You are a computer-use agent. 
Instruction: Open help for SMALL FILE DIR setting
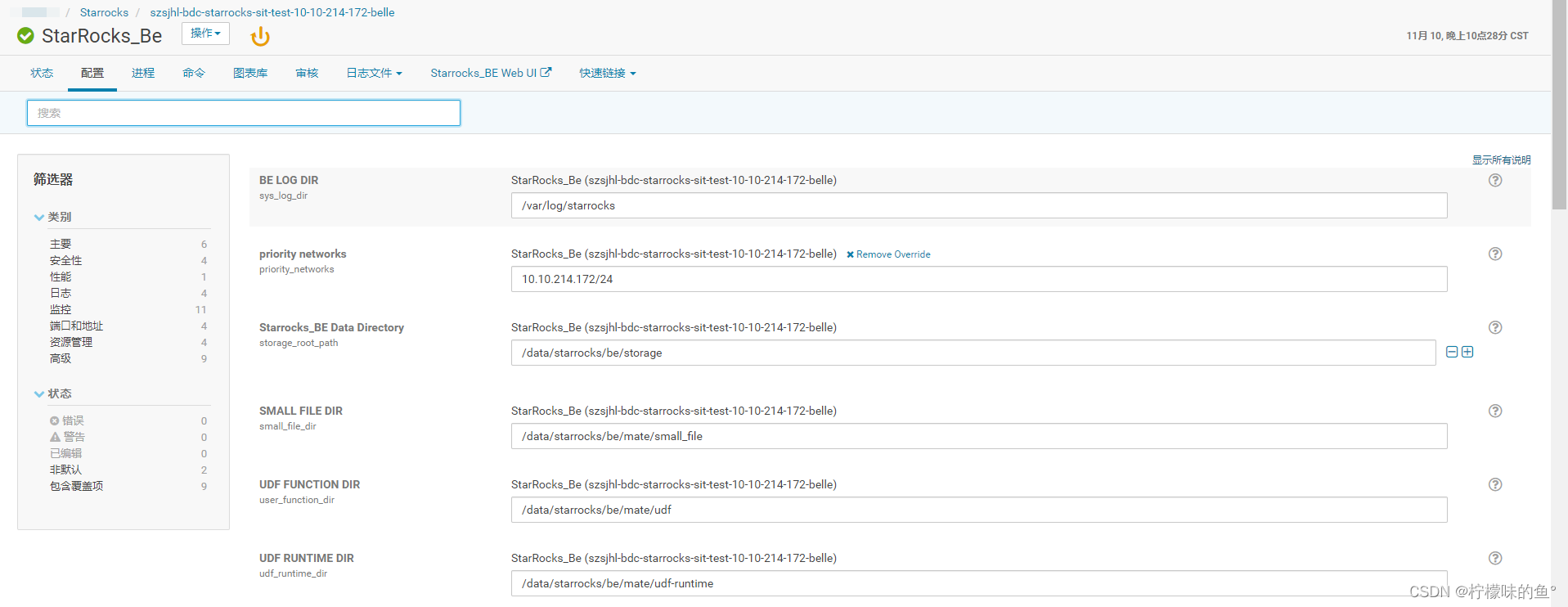pyautogui.click(x=1495, y=411)
